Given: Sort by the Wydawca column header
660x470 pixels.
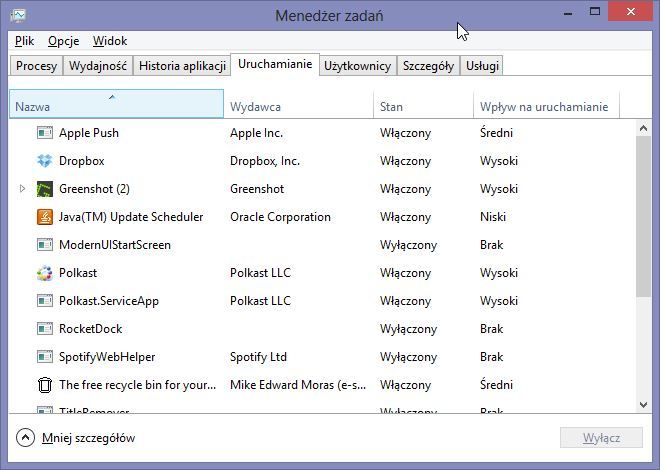Looking at the screenshot, I should pos(298,104).
